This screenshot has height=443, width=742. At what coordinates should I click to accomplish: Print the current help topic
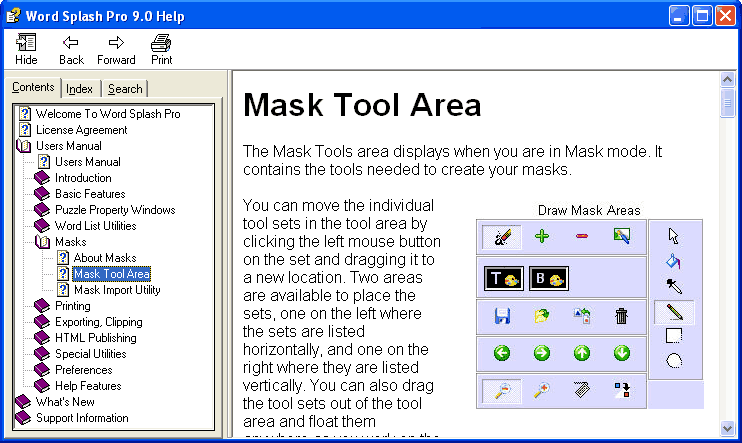161,49
